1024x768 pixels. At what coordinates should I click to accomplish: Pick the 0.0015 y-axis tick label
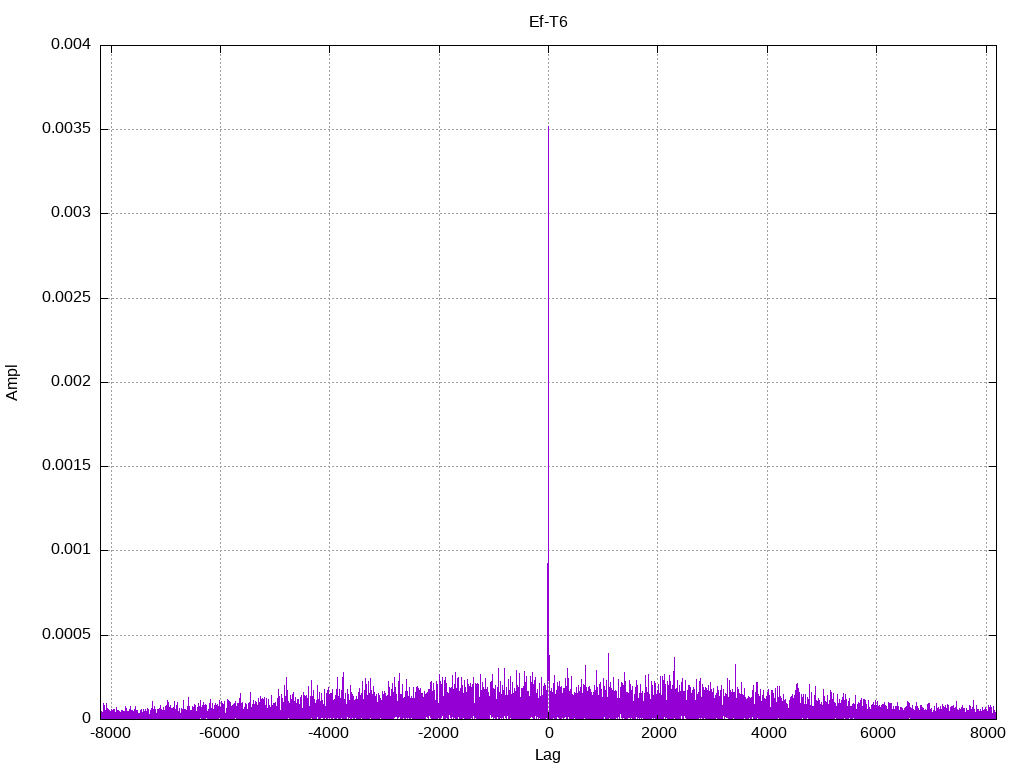pyautogui.click(x=66, y=466)
